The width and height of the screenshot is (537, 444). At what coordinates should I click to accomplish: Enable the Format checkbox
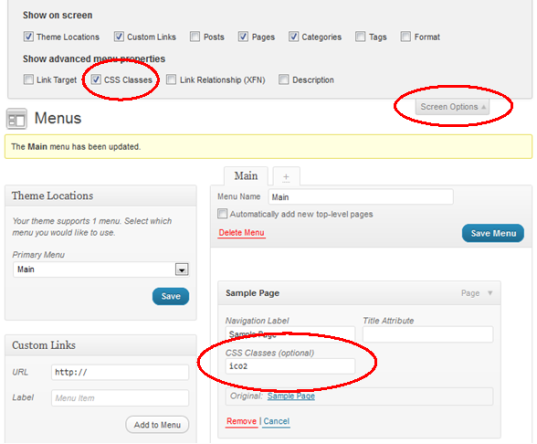[406, 36]
